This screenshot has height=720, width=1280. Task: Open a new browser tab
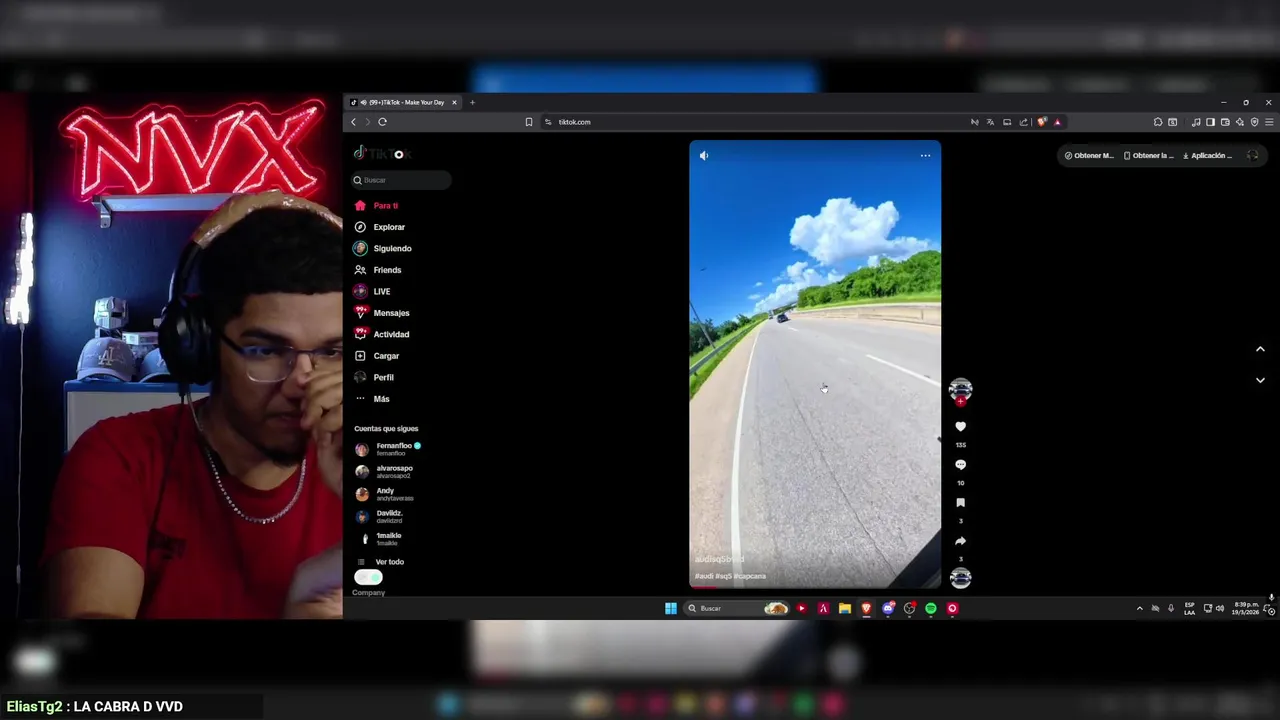[473, 102]
